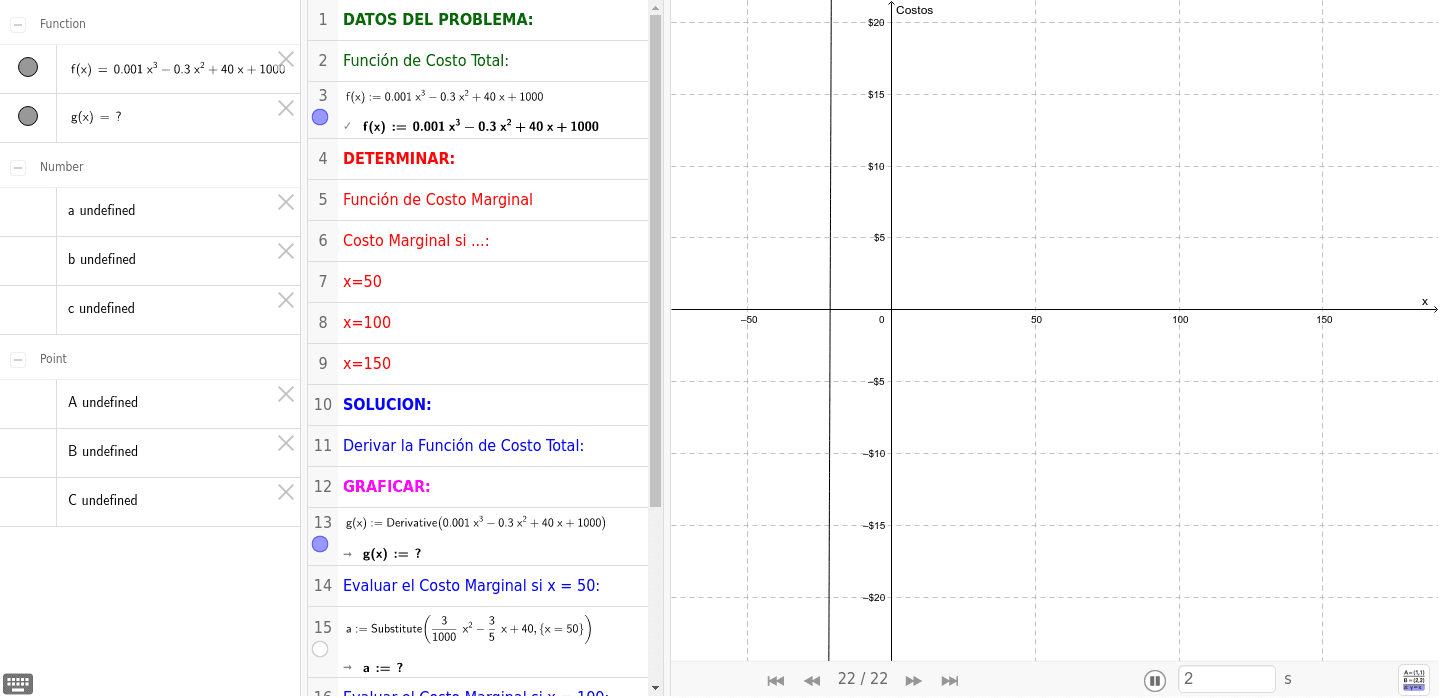Viewport: 1440px width, 698px height.
Task: Step back one construction step
Action: pyautogui.click(x=812, y=680)
